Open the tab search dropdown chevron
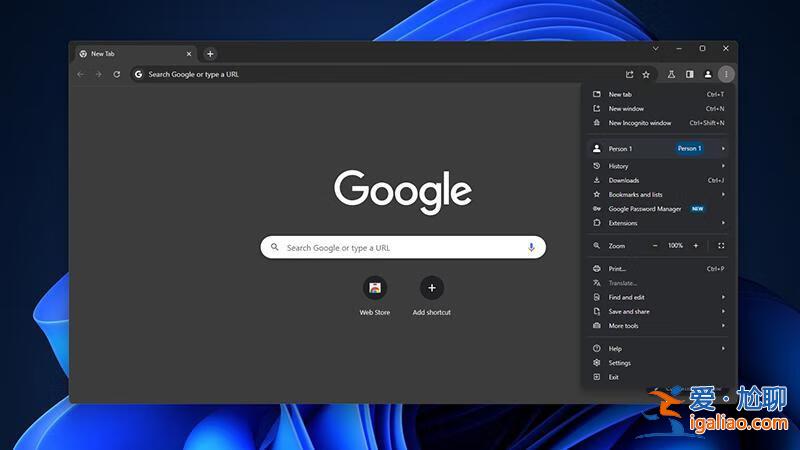The width and height of the screenshot is (800, 450). (x=656, y=48)
